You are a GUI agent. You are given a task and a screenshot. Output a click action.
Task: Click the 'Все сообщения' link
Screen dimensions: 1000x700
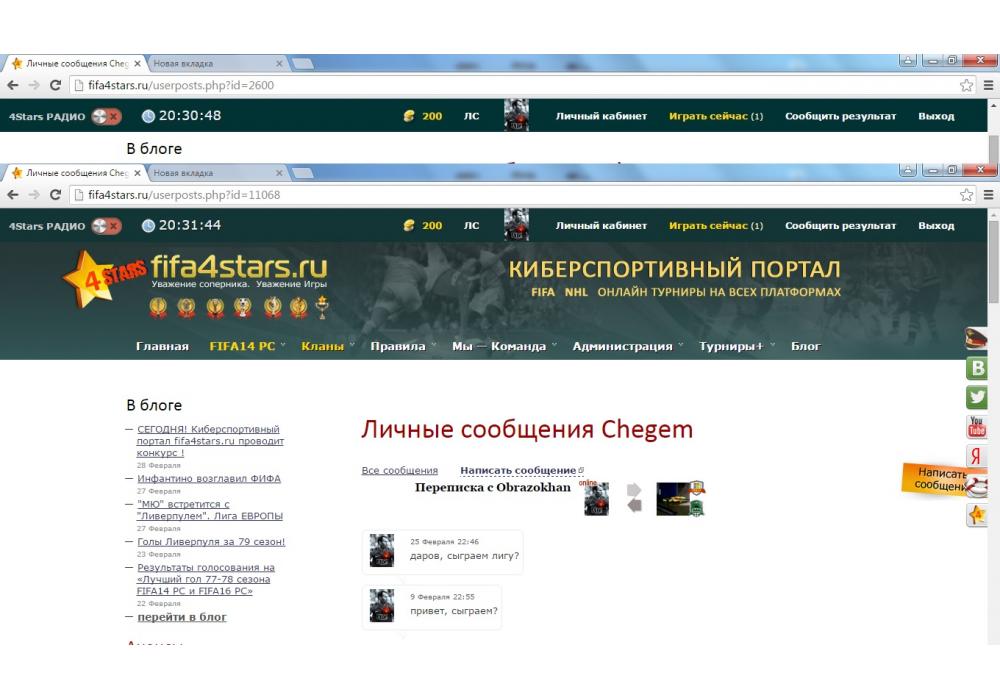point(399,471)
